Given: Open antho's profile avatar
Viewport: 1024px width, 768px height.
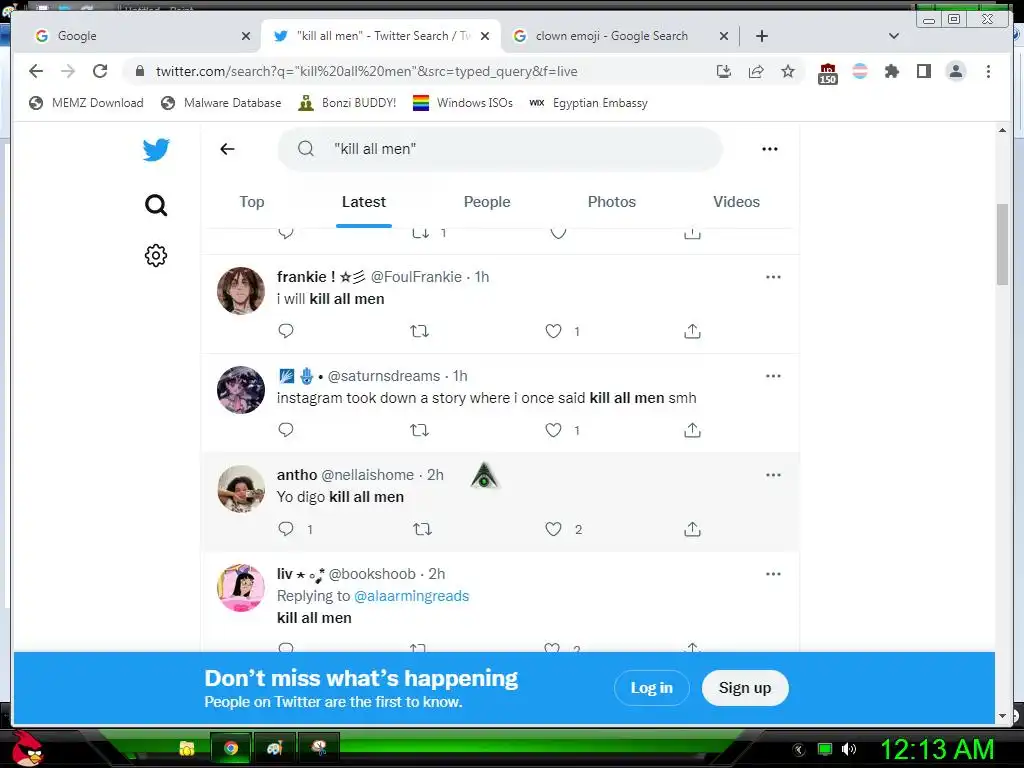Looking at the screenshot, I should (x=241, y=488).
